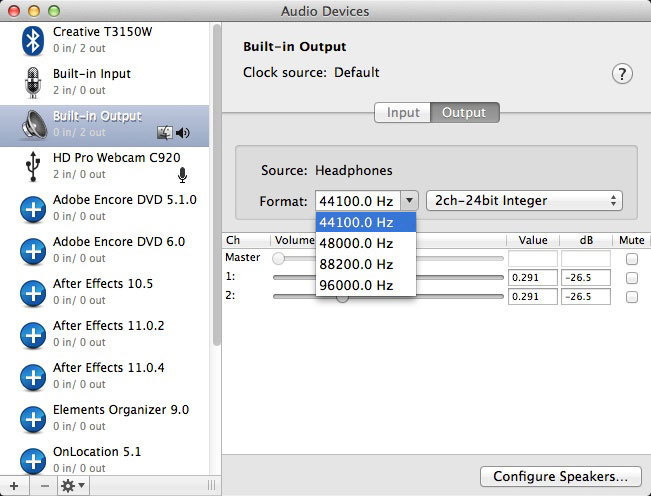The width and height of the screenshot is (651, 496).
Task: Click the system alert Finder-face icon on Built-in Output
Action: 165,133
